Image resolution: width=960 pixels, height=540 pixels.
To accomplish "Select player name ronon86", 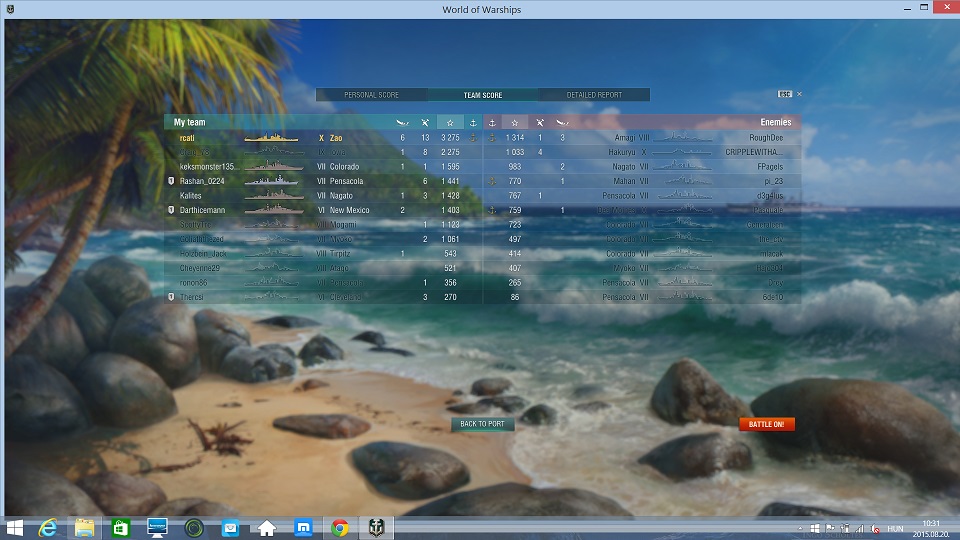I will point(193,282).
